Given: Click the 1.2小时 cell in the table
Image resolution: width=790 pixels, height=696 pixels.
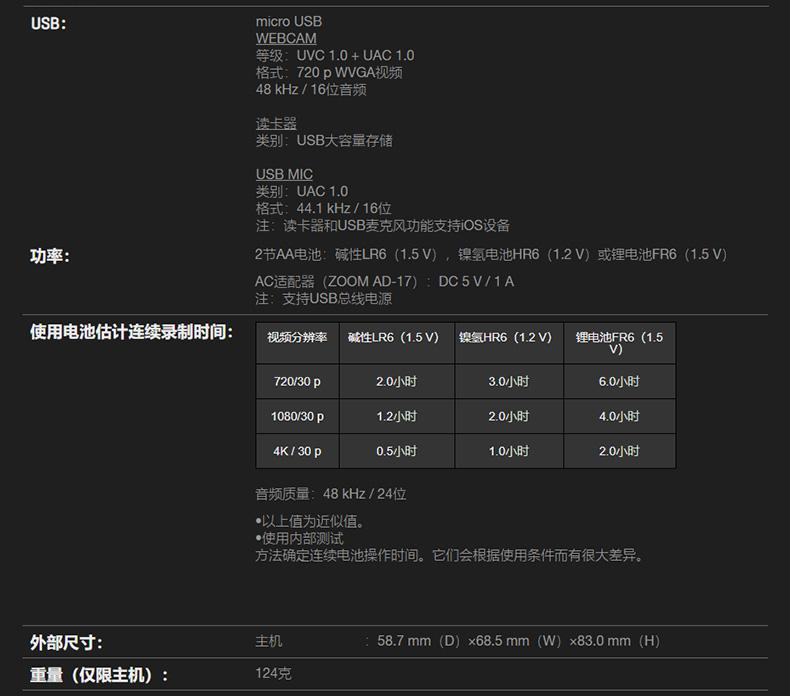Looking at the screenshot, I should (x=396, y=417).
